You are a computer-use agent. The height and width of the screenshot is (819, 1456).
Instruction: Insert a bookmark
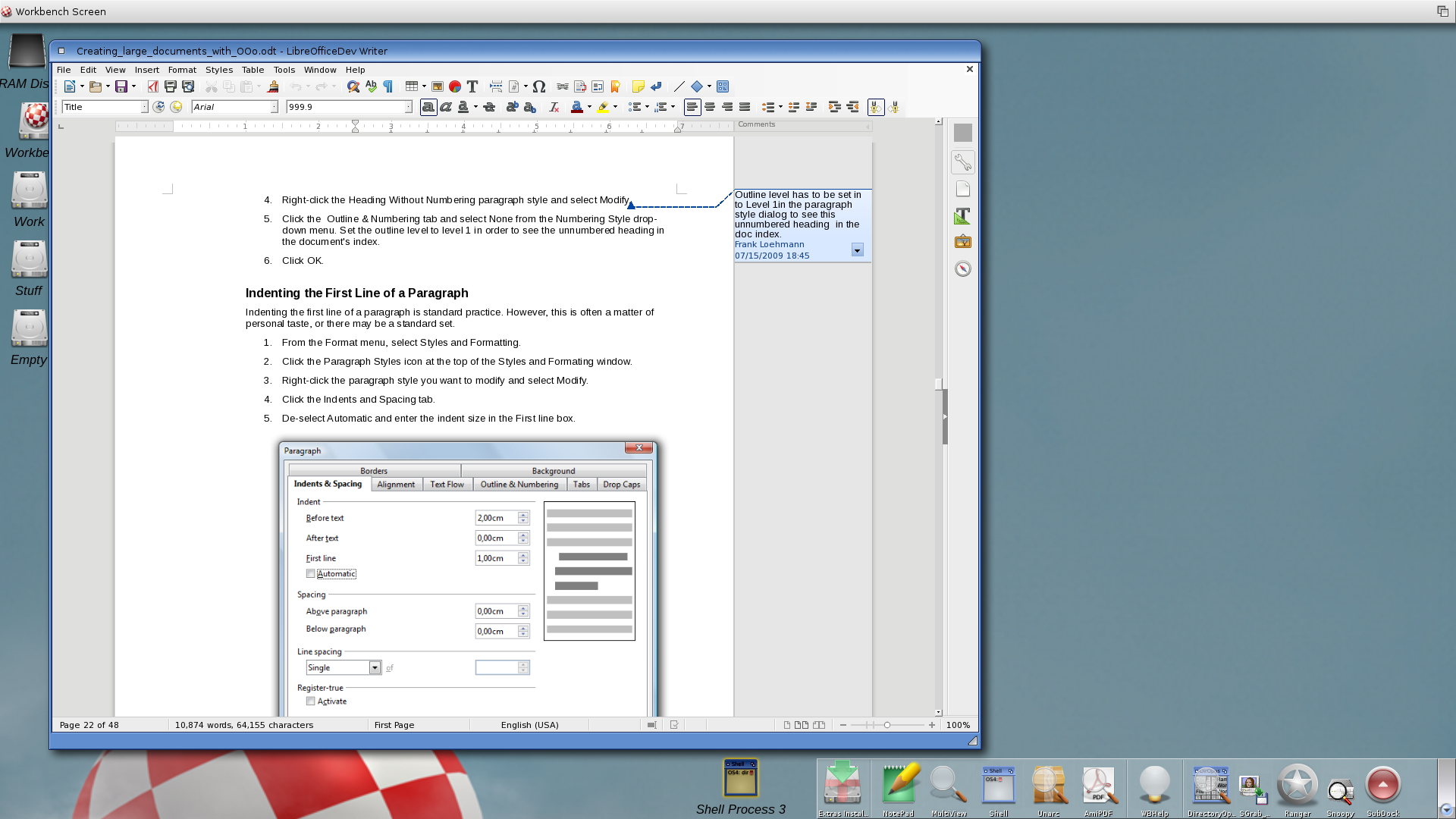tap(615, 86)
